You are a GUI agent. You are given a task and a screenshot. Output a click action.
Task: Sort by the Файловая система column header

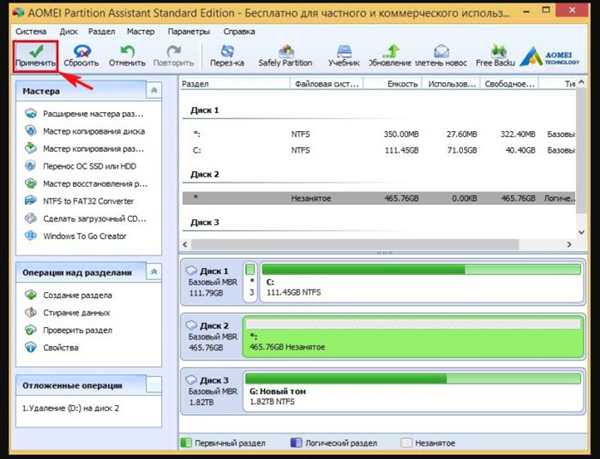pos(326,84)
